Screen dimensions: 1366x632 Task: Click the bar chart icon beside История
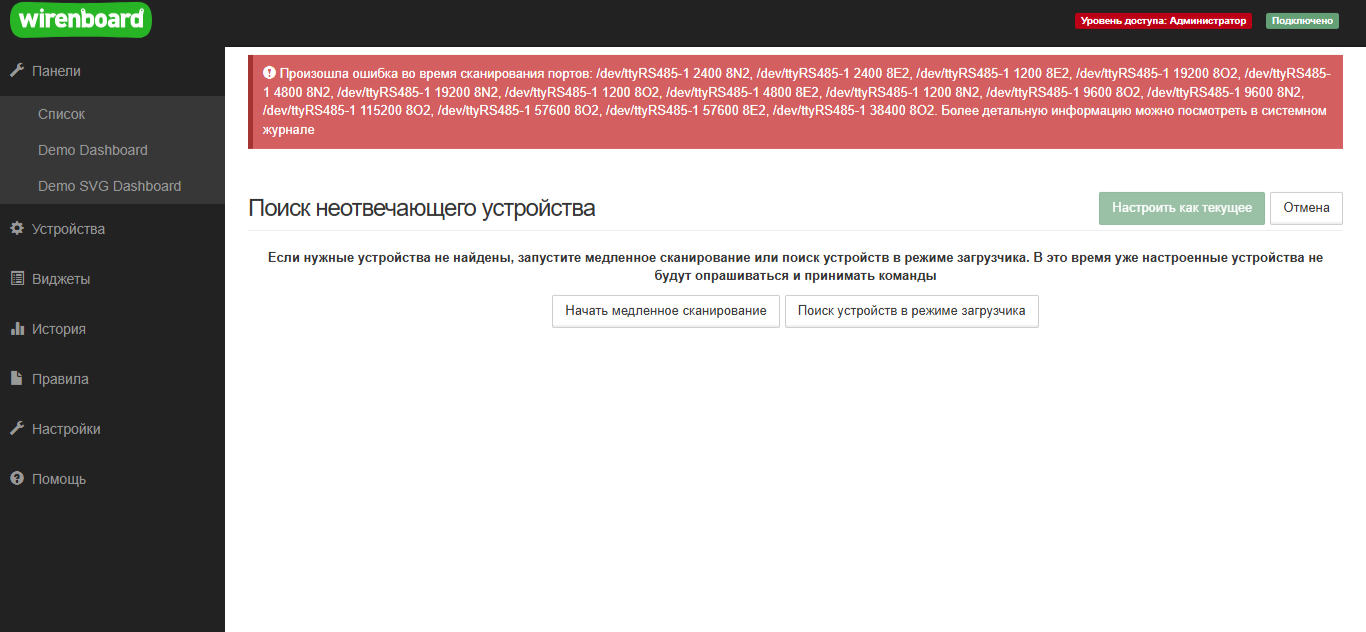tap(16, 329)
